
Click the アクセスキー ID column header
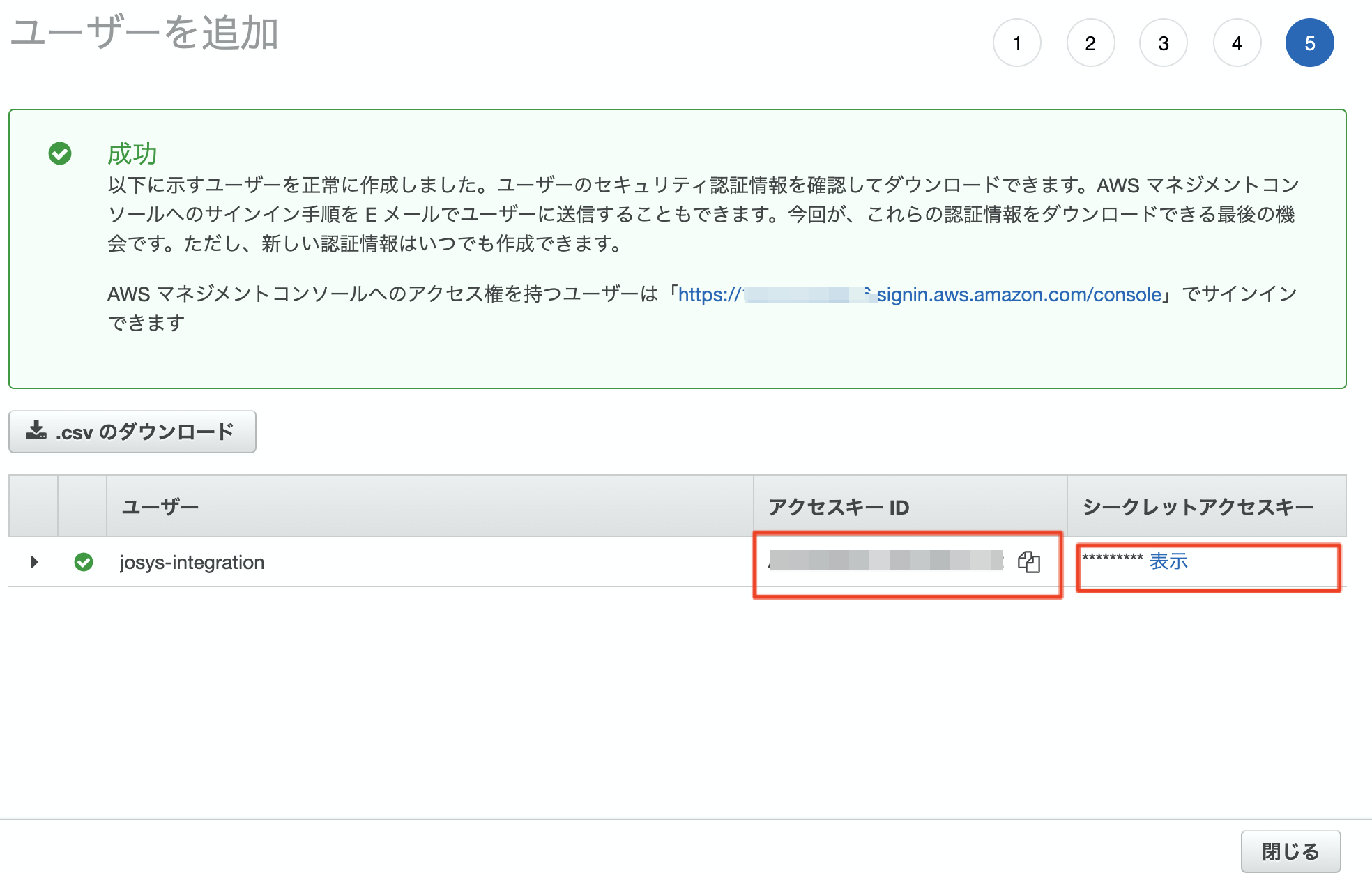839,507
